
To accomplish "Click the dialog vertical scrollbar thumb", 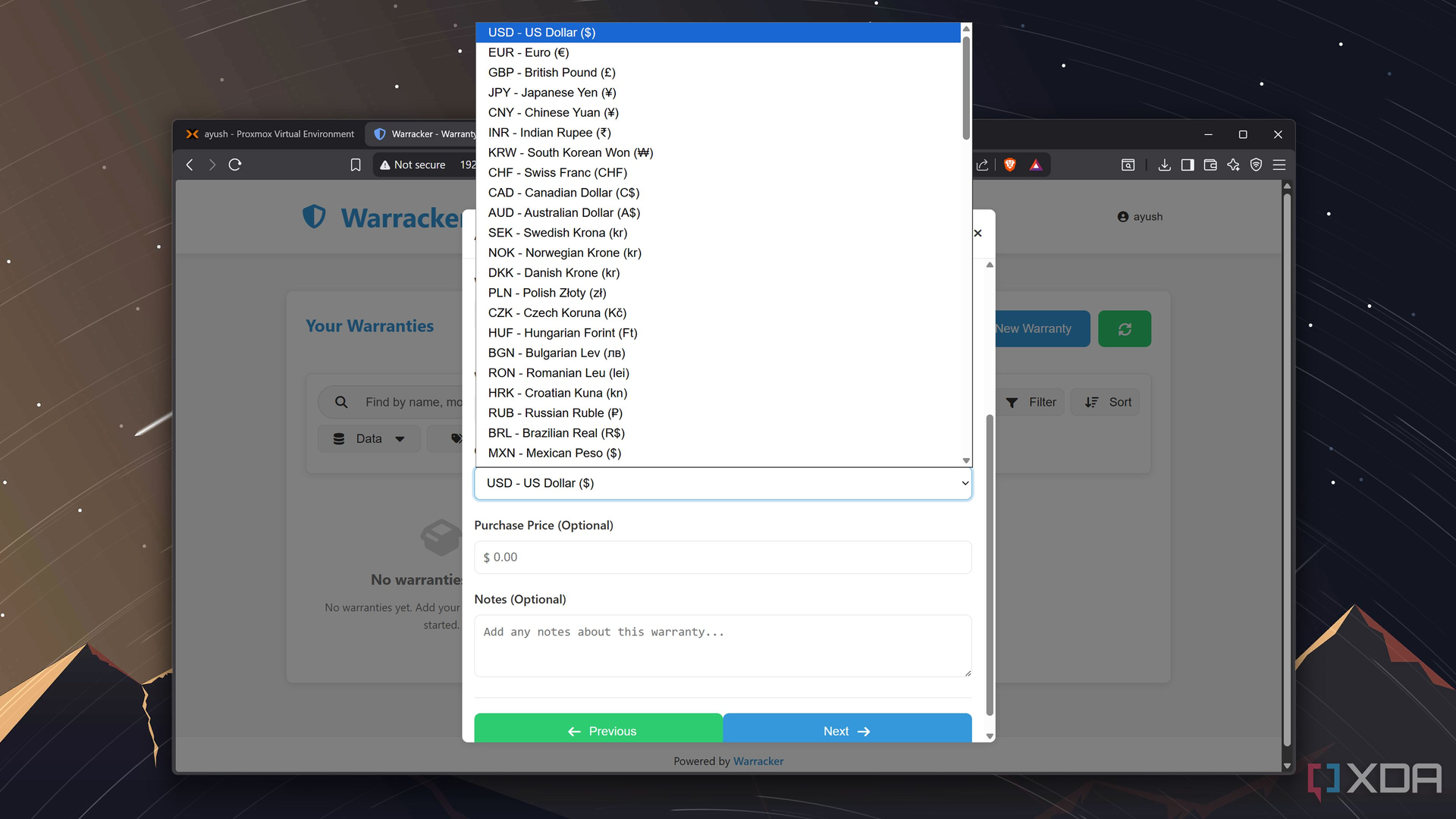I will [x=990, y=565].
